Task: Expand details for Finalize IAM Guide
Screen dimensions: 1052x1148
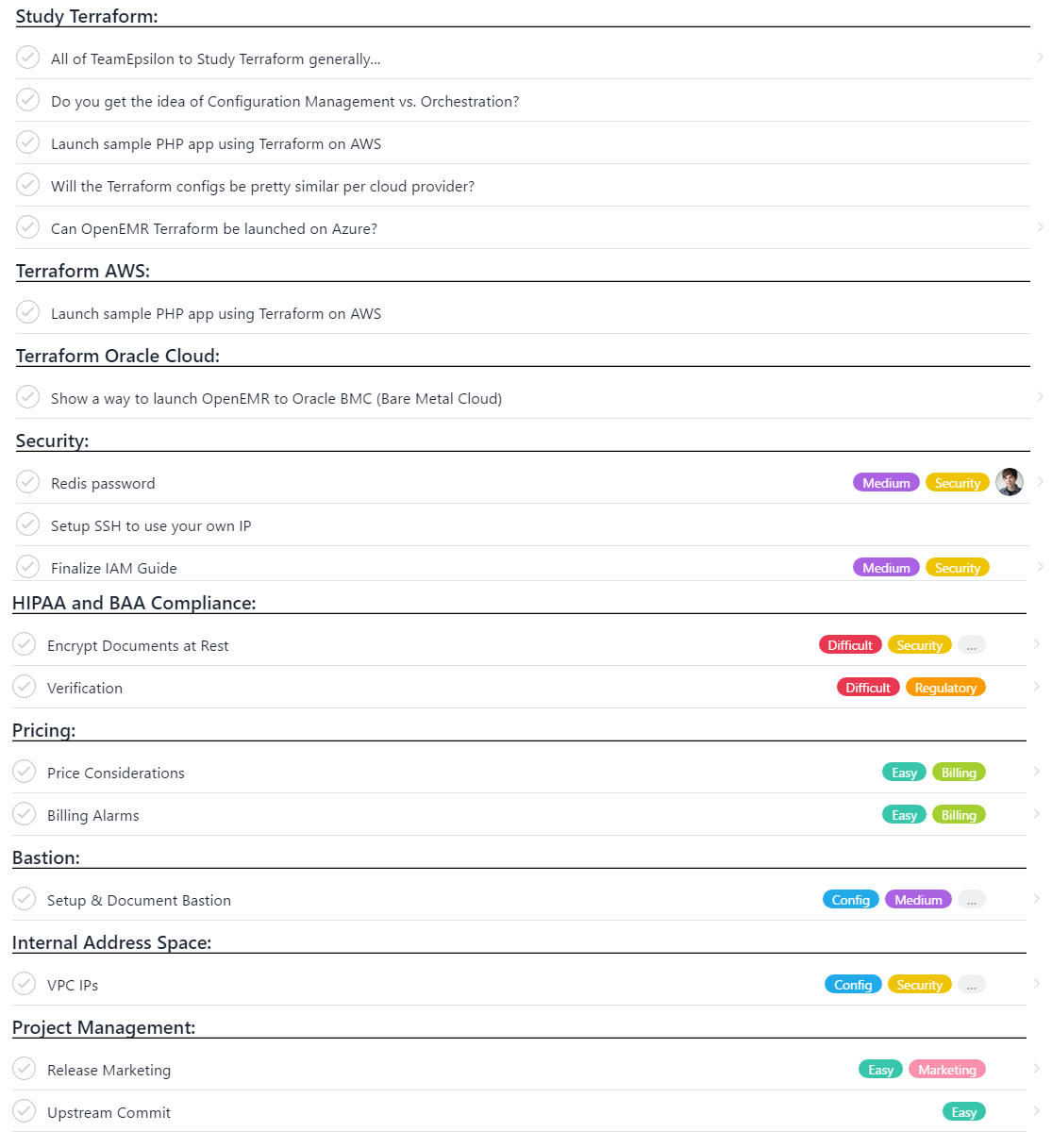Action: [1041, 566]
